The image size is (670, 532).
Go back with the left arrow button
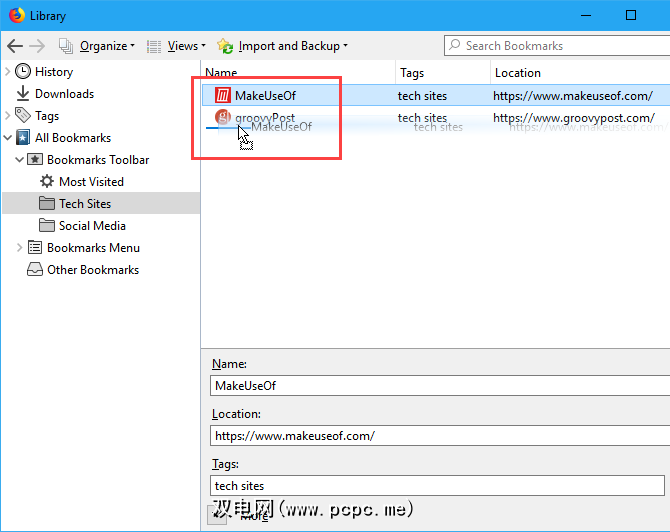15,46
